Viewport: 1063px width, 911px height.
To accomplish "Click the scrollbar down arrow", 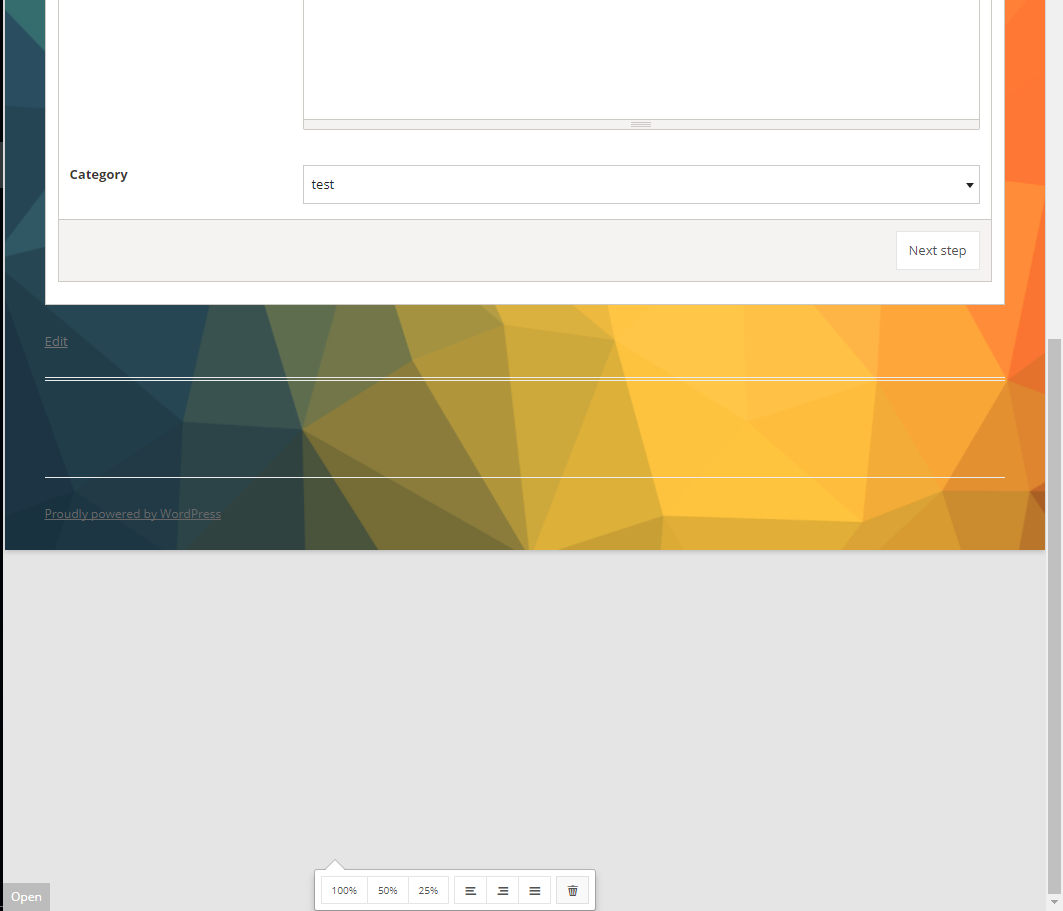I will [x=1054, y=902].
